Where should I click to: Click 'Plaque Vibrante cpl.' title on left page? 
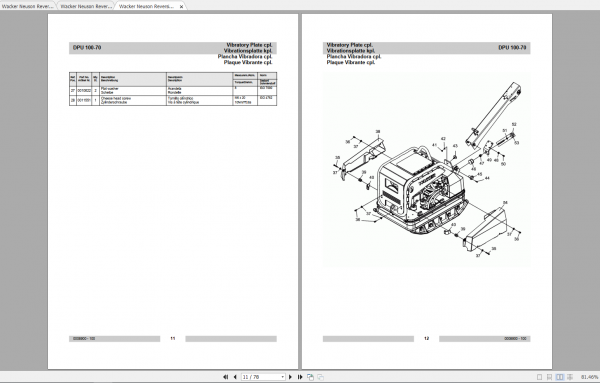(248, 62)
